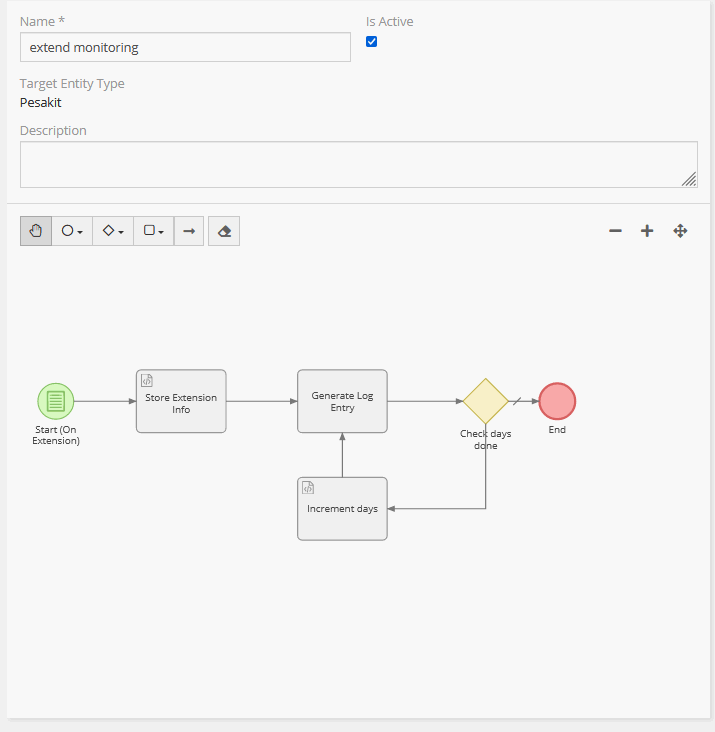The width and height of the screenshot is (715, 732).
Task: Click the red End event node
Action: pos(557,401)
